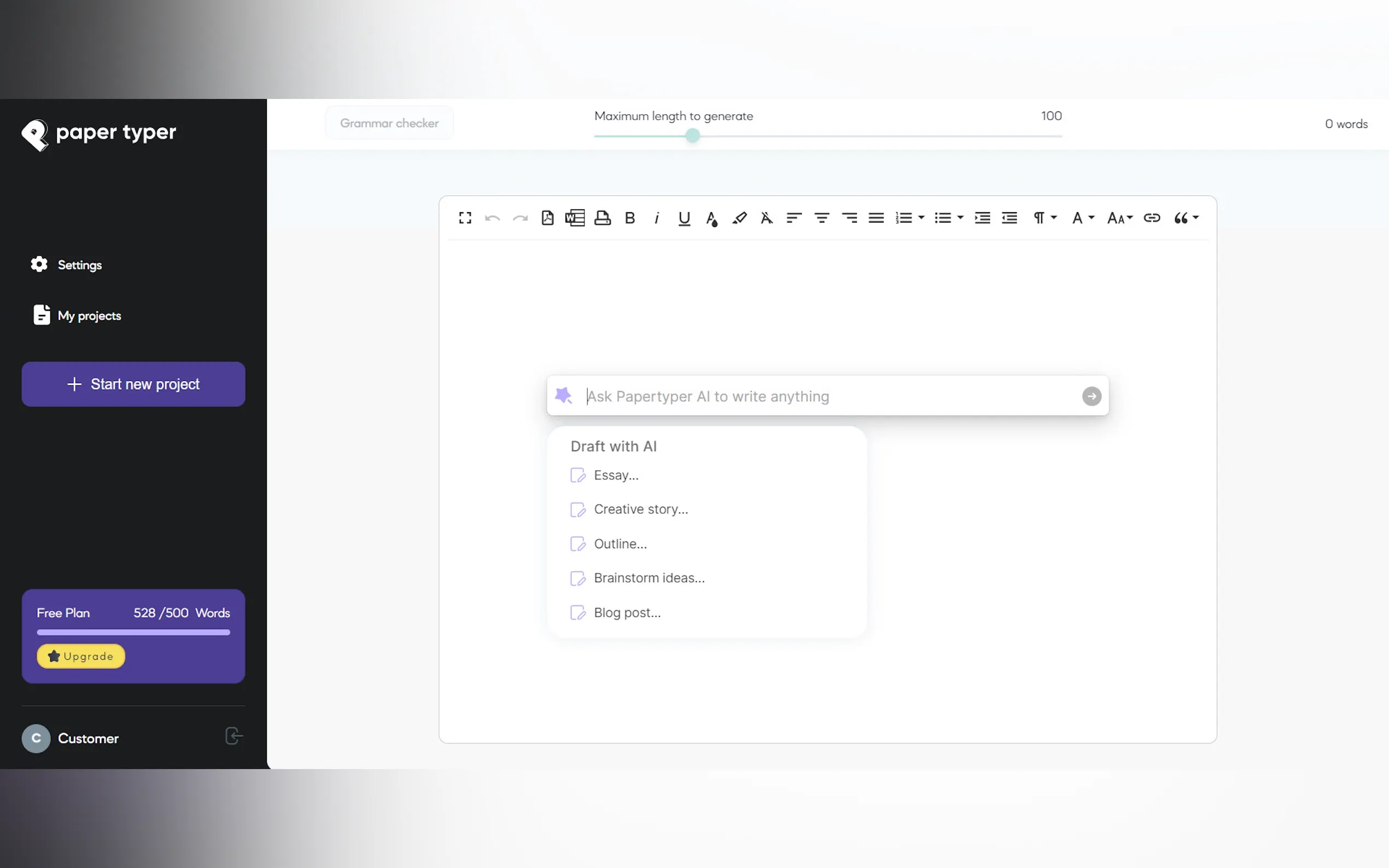Click the fullscreen editor icon
The height and width of the screenshot is (868, 1389).
coord(464,218)
